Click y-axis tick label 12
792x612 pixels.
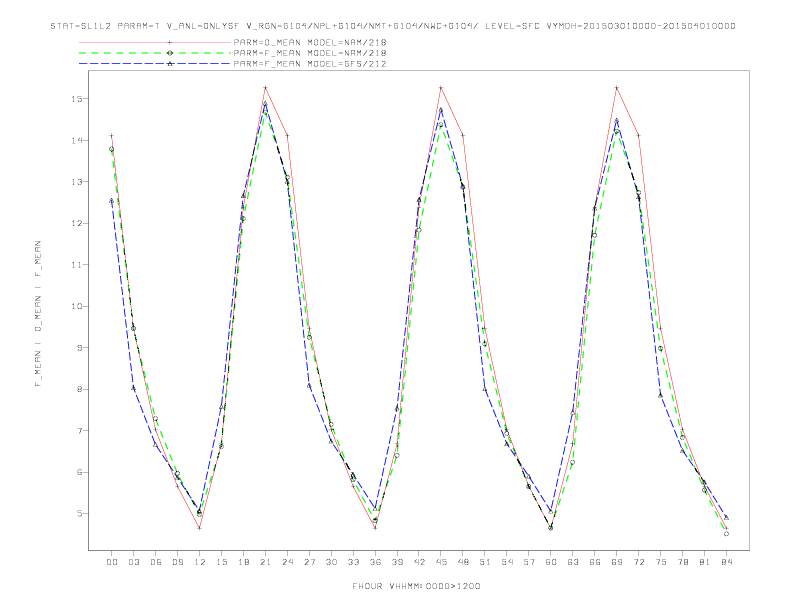tap(77, 223)
